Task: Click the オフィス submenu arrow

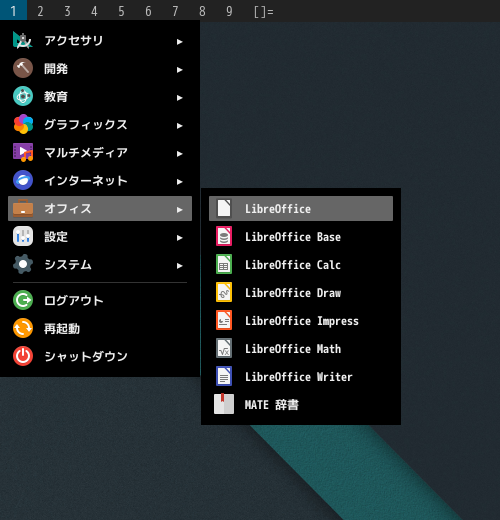Action: (x=180, y=210)
